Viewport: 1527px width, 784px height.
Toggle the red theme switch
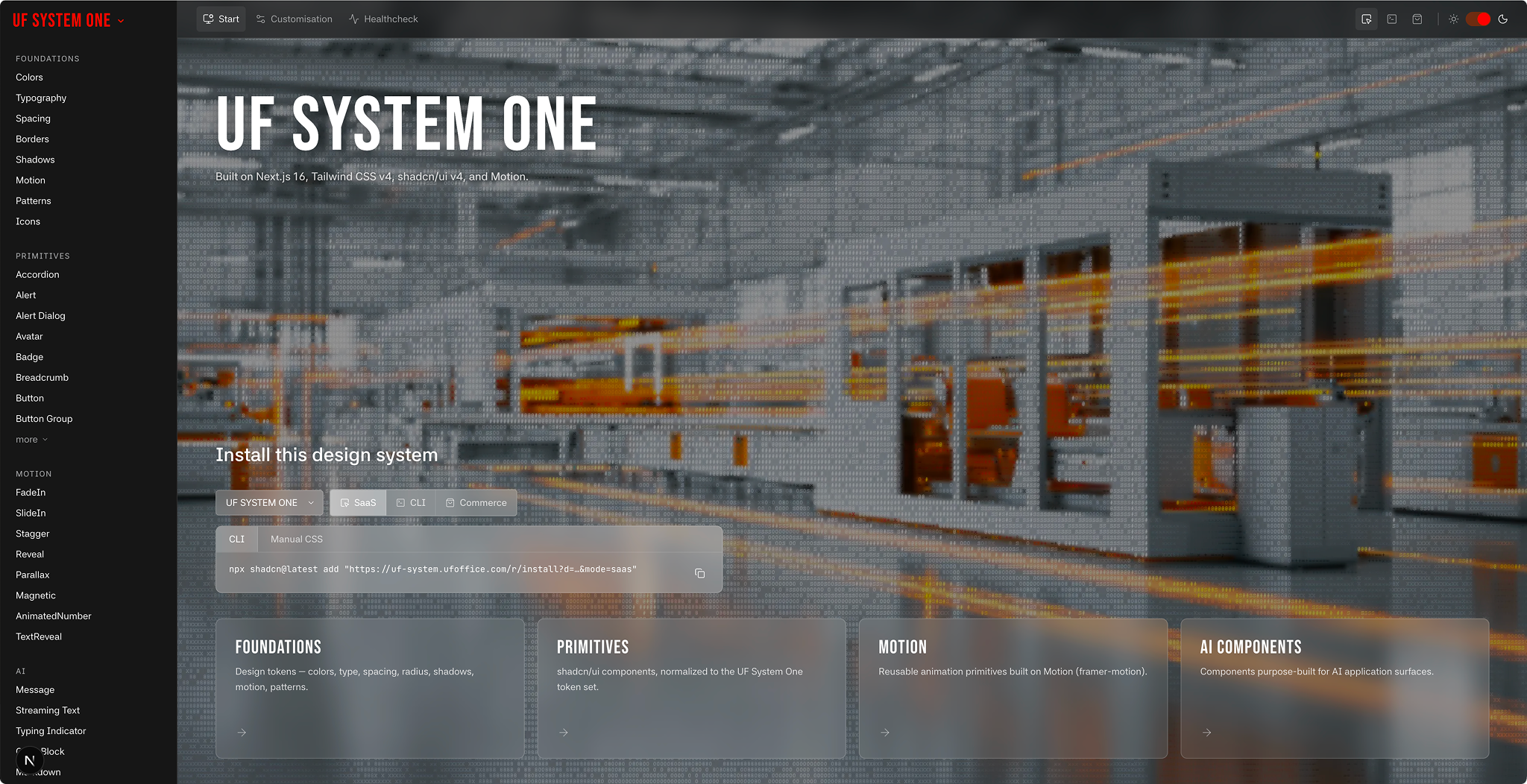[x=1478, y=19]
